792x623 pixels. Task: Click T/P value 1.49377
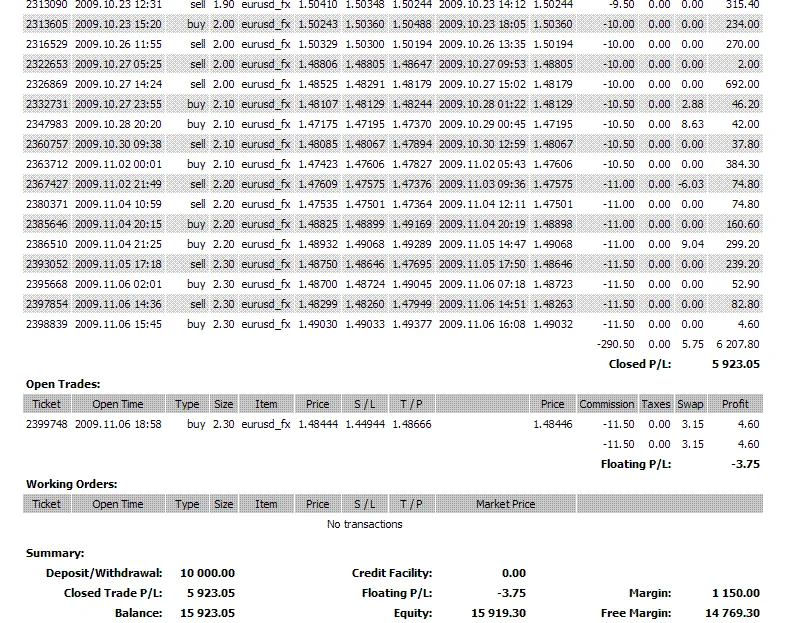click(x=412, y=324)
